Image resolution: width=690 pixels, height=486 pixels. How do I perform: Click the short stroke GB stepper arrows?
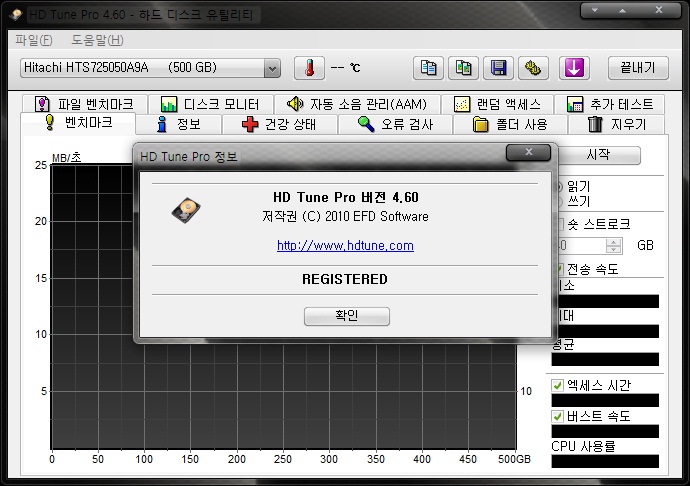coord(613,246)
